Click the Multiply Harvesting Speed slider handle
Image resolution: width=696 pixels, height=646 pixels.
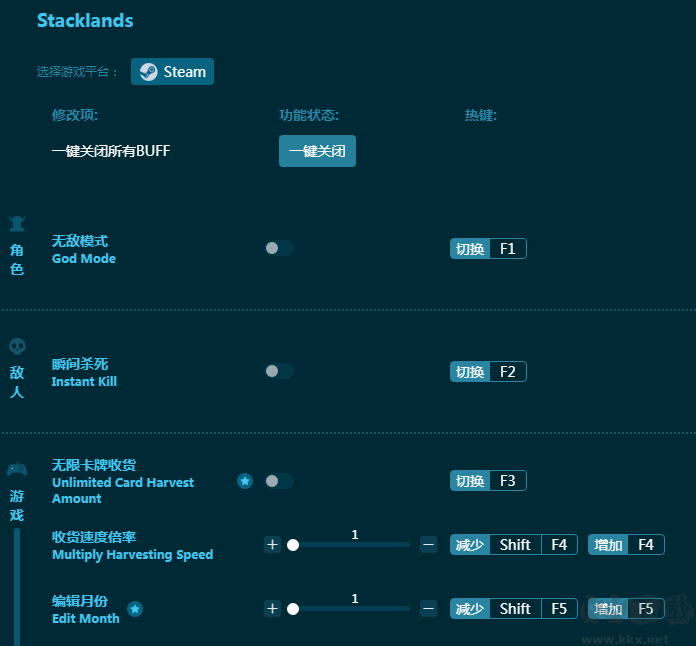click(293, 545)
